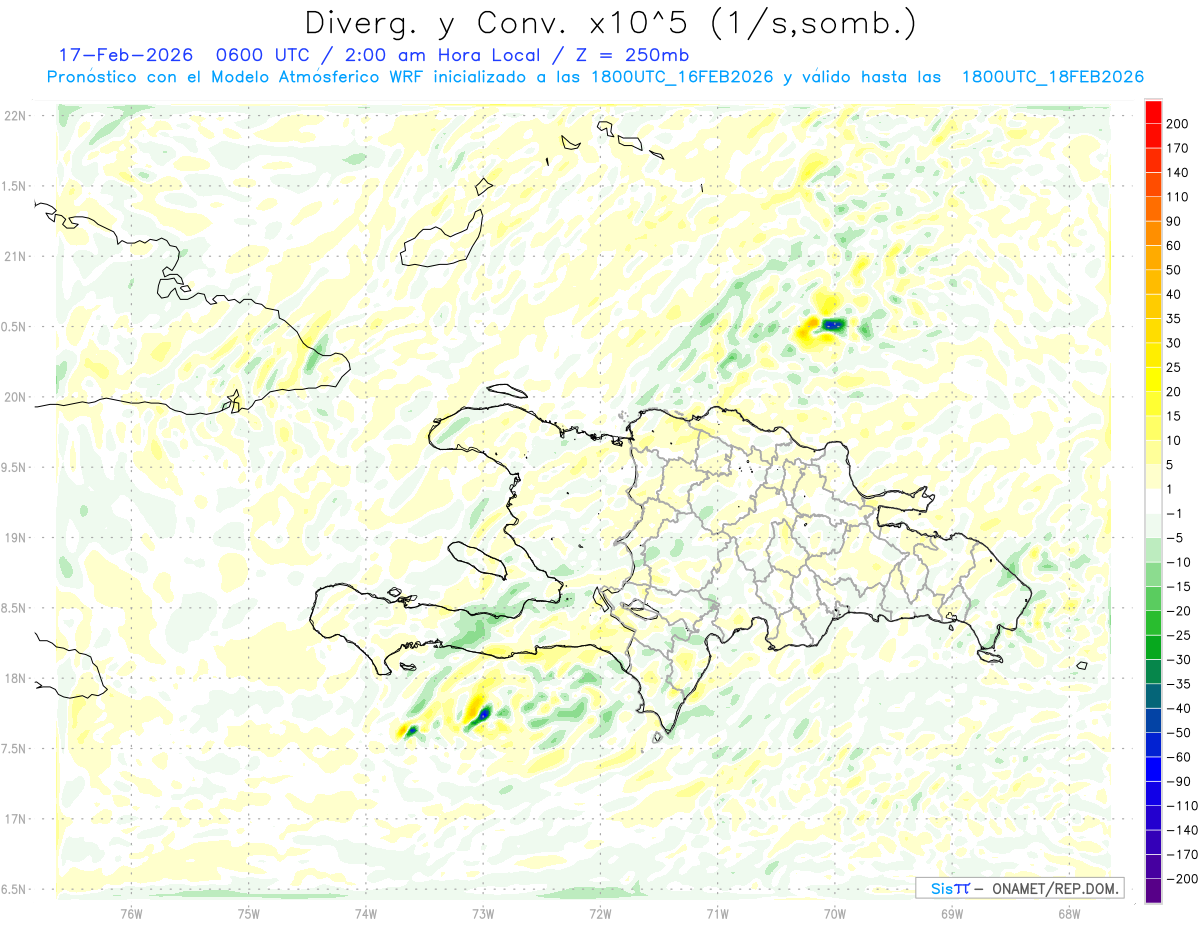Click the "1.5N" latitude label
1200x927 pixels.
pos(15,186)
